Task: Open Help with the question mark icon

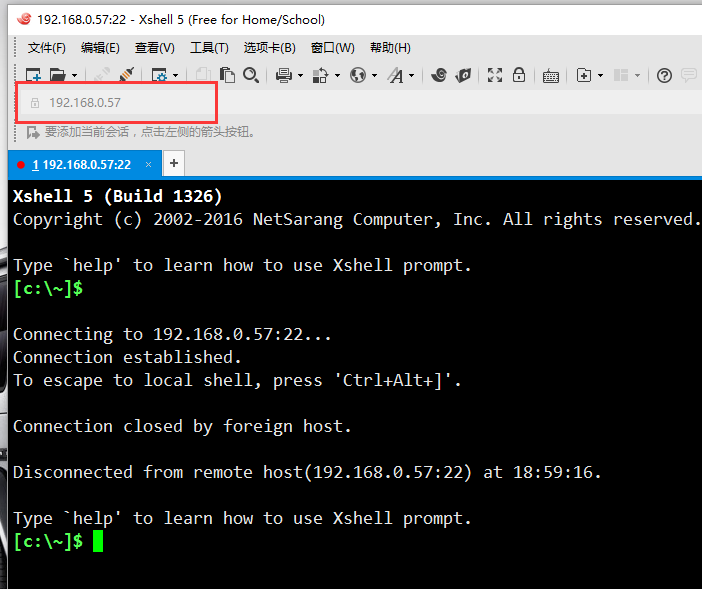Action: coord(664,75)
